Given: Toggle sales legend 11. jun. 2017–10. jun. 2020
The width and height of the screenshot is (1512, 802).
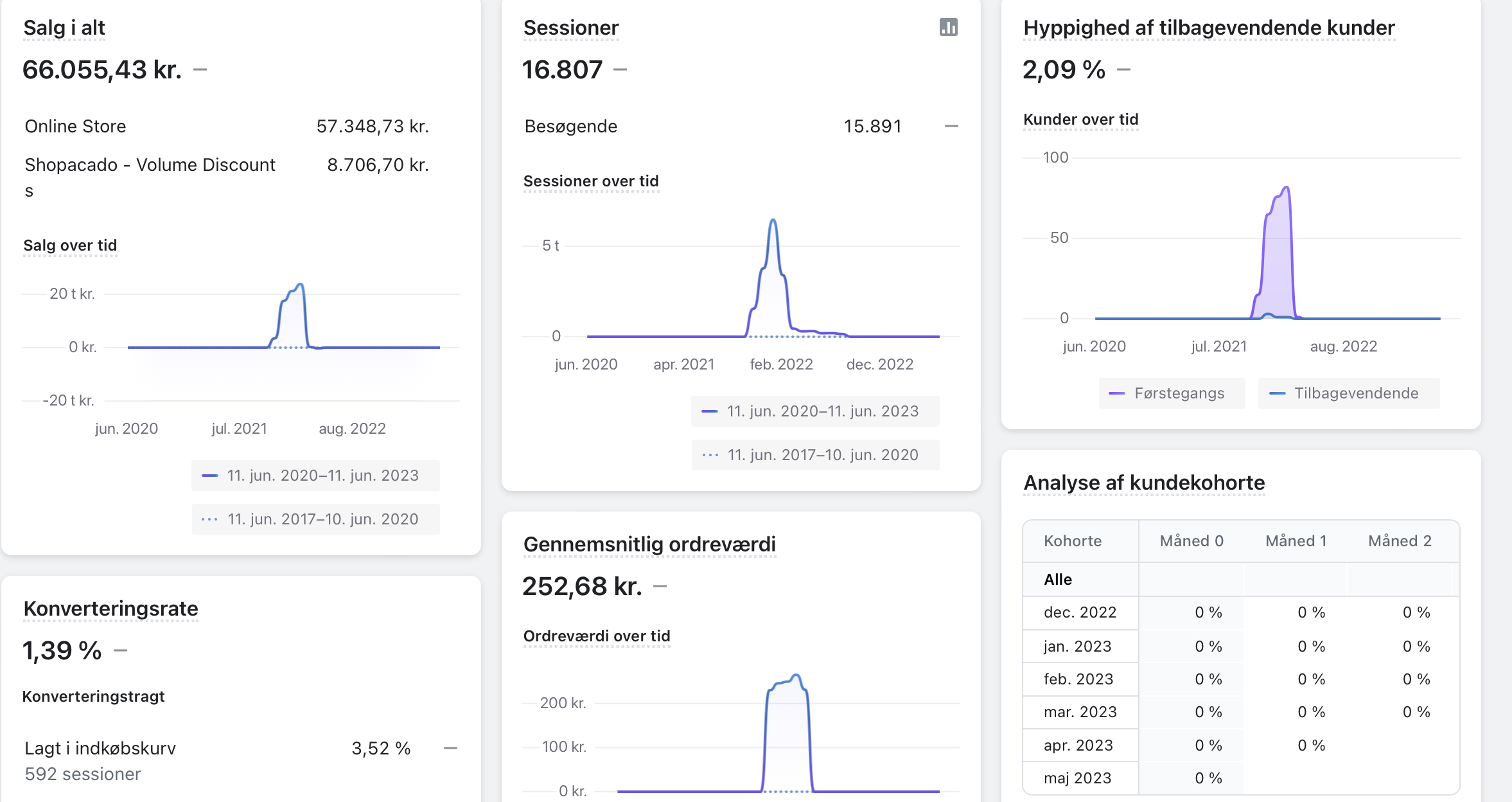Looking at the screenshot, I should [x=315, y=519].
